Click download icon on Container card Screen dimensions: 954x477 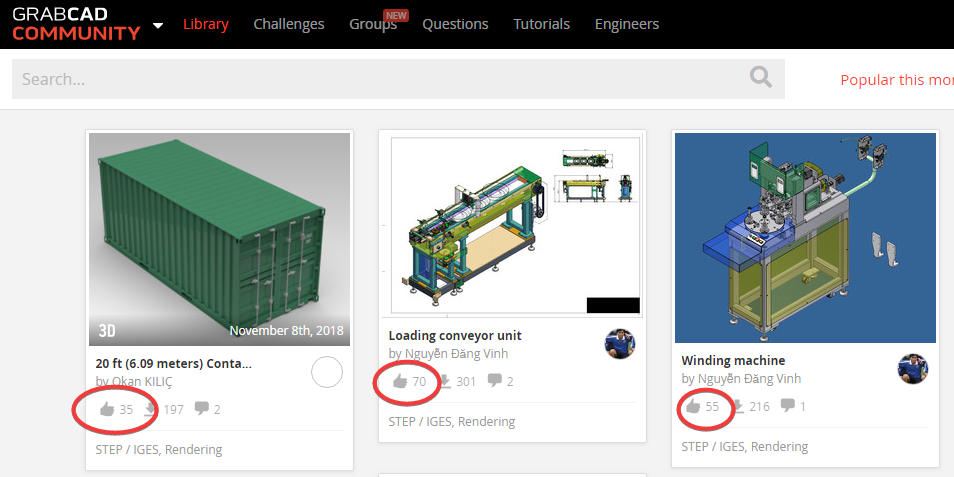(x=150, y=409)
